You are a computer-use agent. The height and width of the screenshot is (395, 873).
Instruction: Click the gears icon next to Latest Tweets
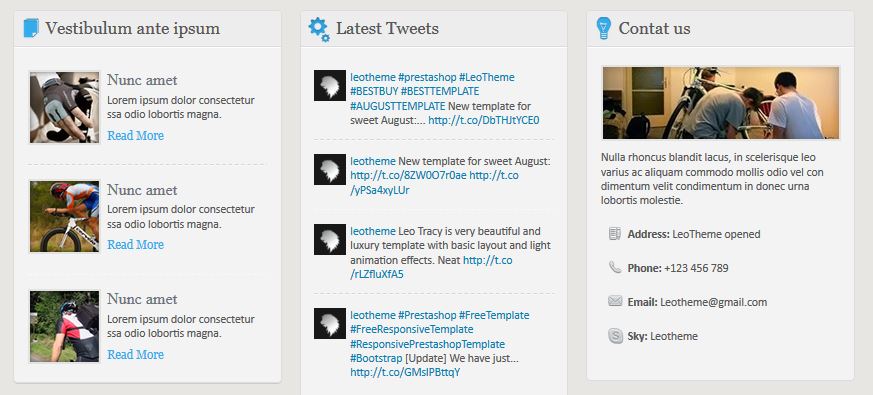(x=320, y=29)
